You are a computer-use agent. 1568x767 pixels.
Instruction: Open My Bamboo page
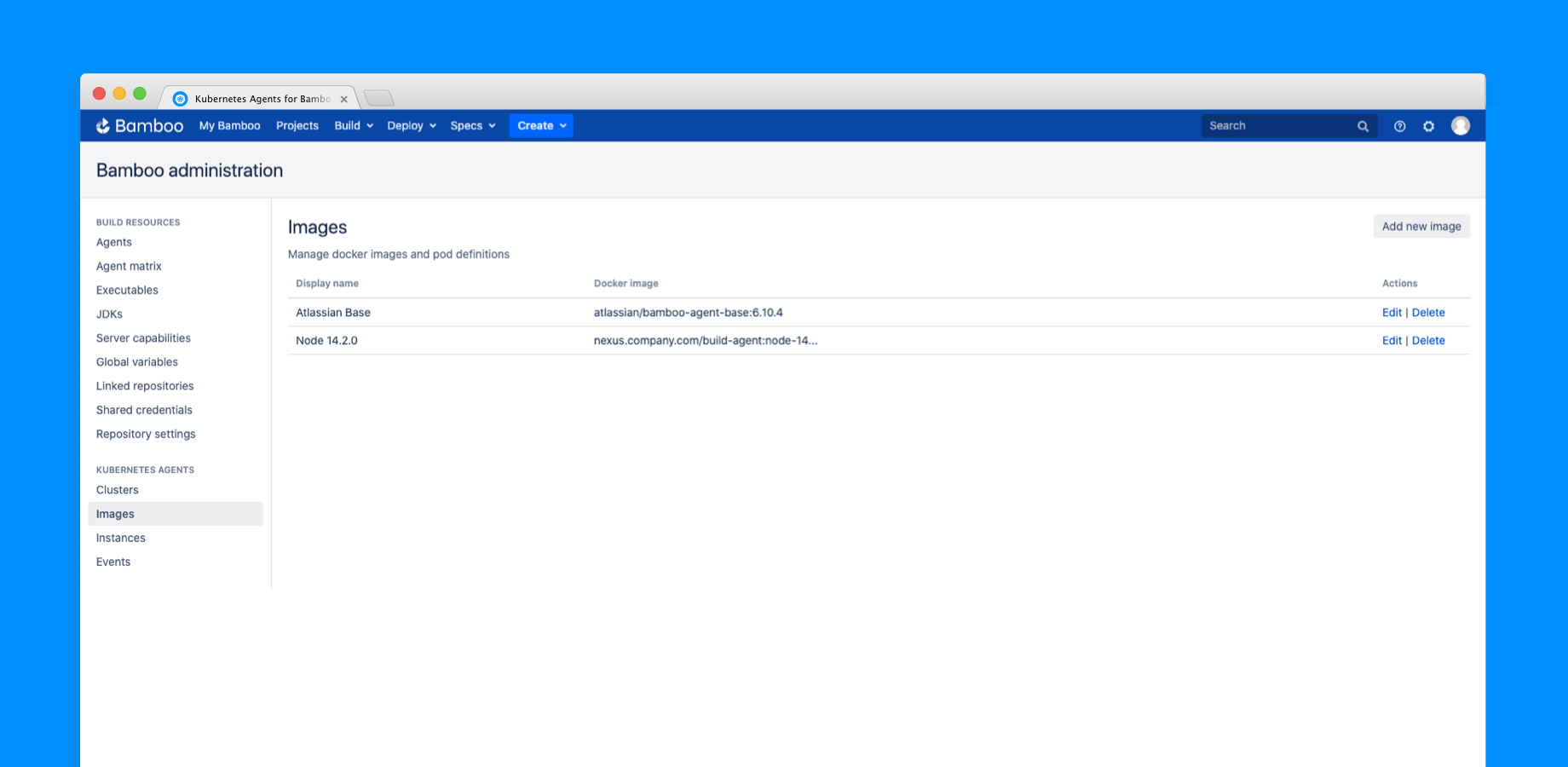(x=229, y=125)
